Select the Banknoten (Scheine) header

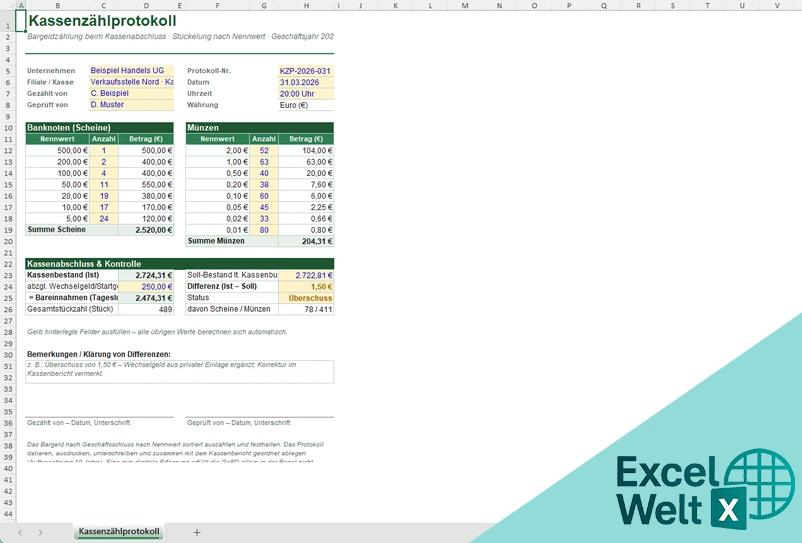(100, 128)
